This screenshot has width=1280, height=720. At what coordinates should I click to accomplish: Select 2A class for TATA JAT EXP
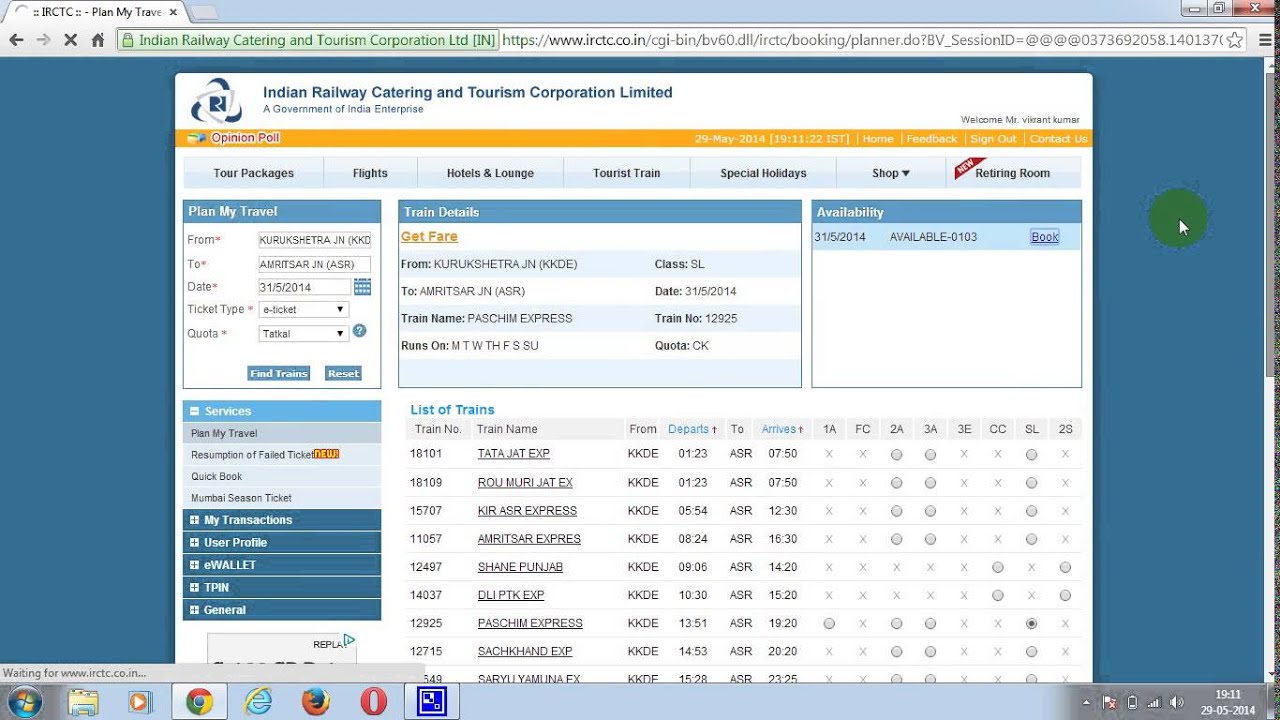(897, 454)
